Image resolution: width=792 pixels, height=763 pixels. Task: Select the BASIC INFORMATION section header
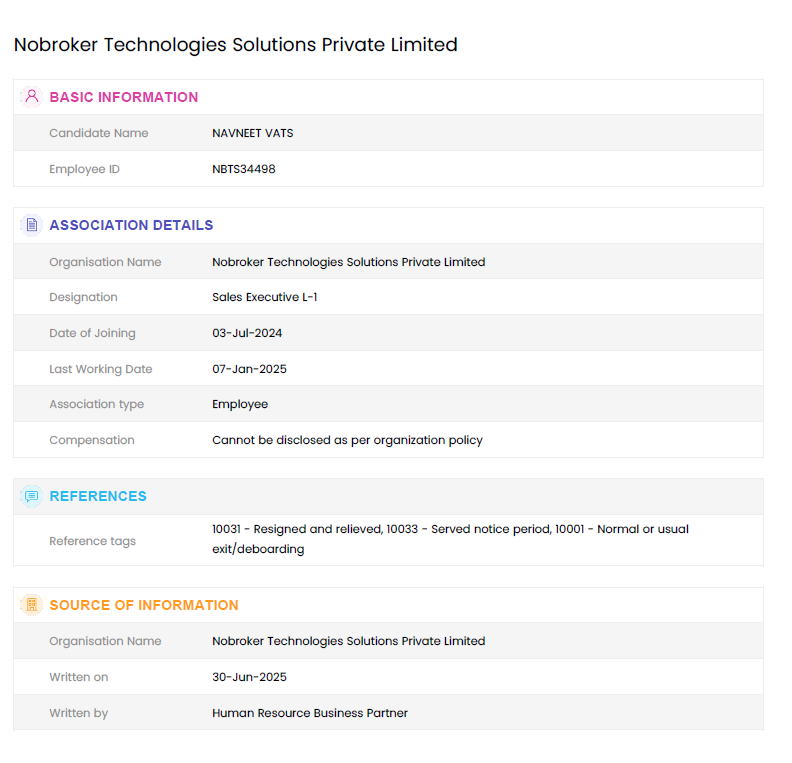tap(124, 97)
